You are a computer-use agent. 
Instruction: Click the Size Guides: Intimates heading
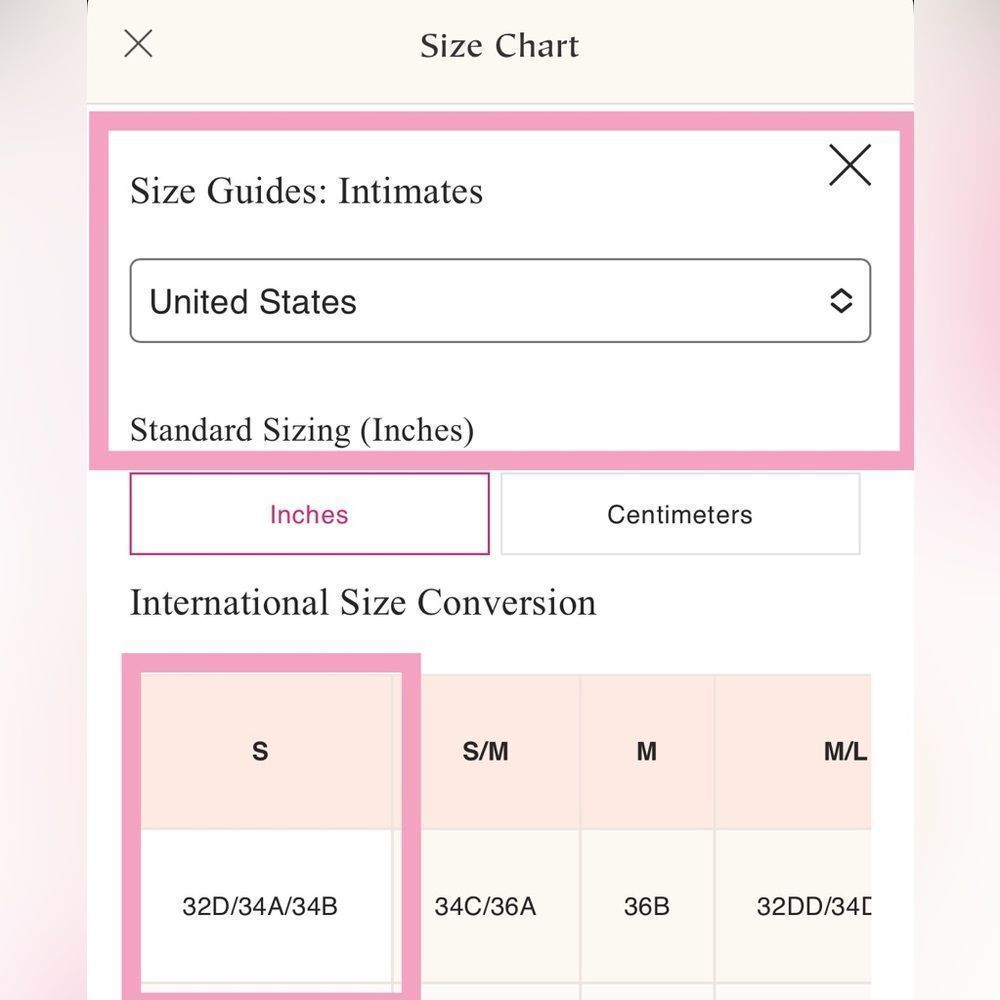coord(306,191)
